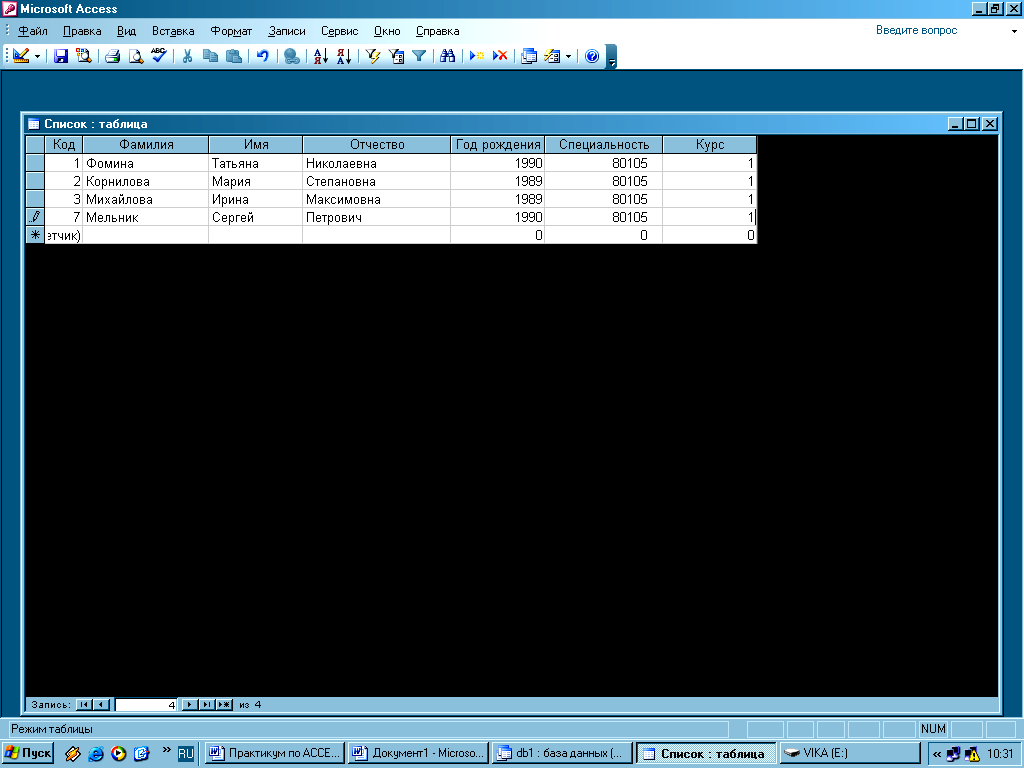Open the Записи menu

[287, 31]
